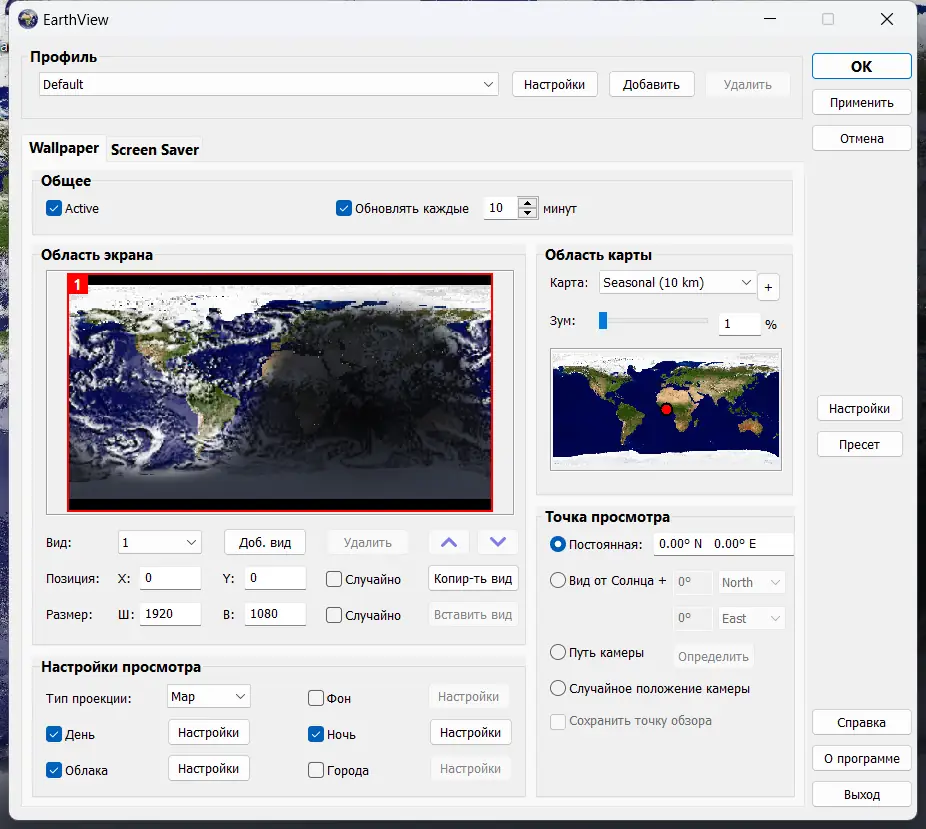
Task: Disable the Active checkbox
Action: click(53, 208)
